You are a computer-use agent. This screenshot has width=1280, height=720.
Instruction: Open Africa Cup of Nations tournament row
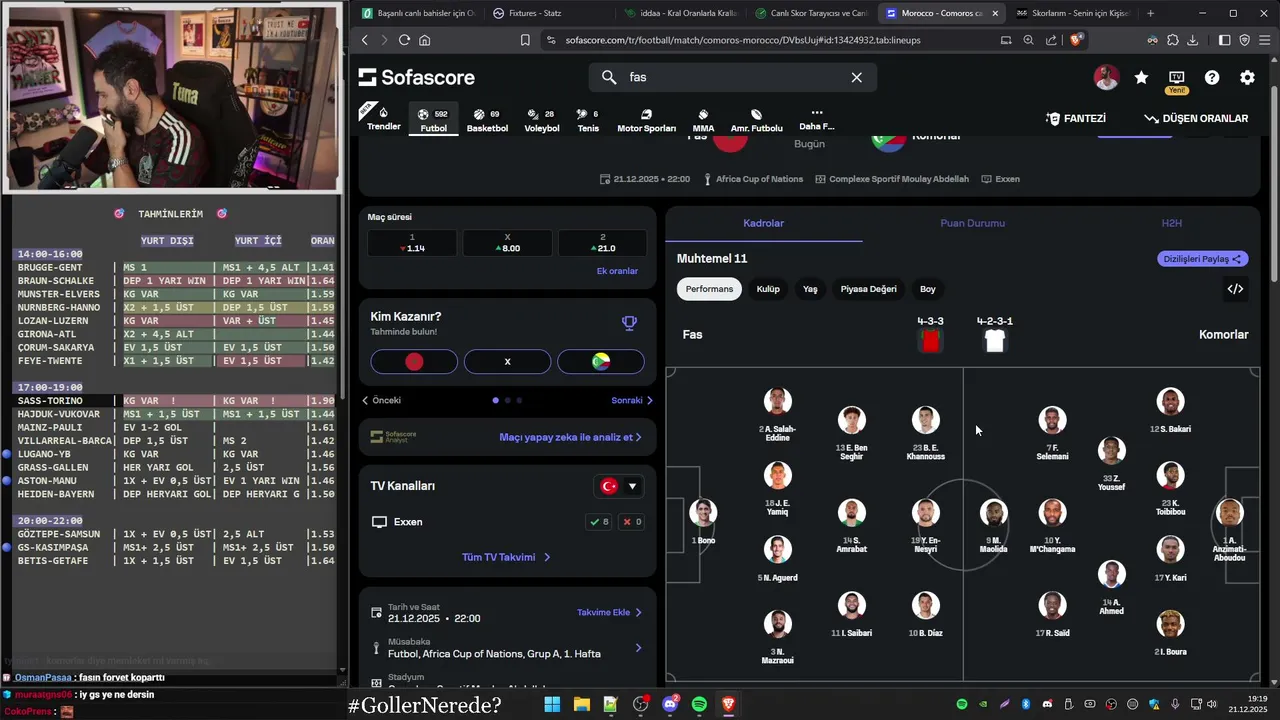(x=507, y=647)
